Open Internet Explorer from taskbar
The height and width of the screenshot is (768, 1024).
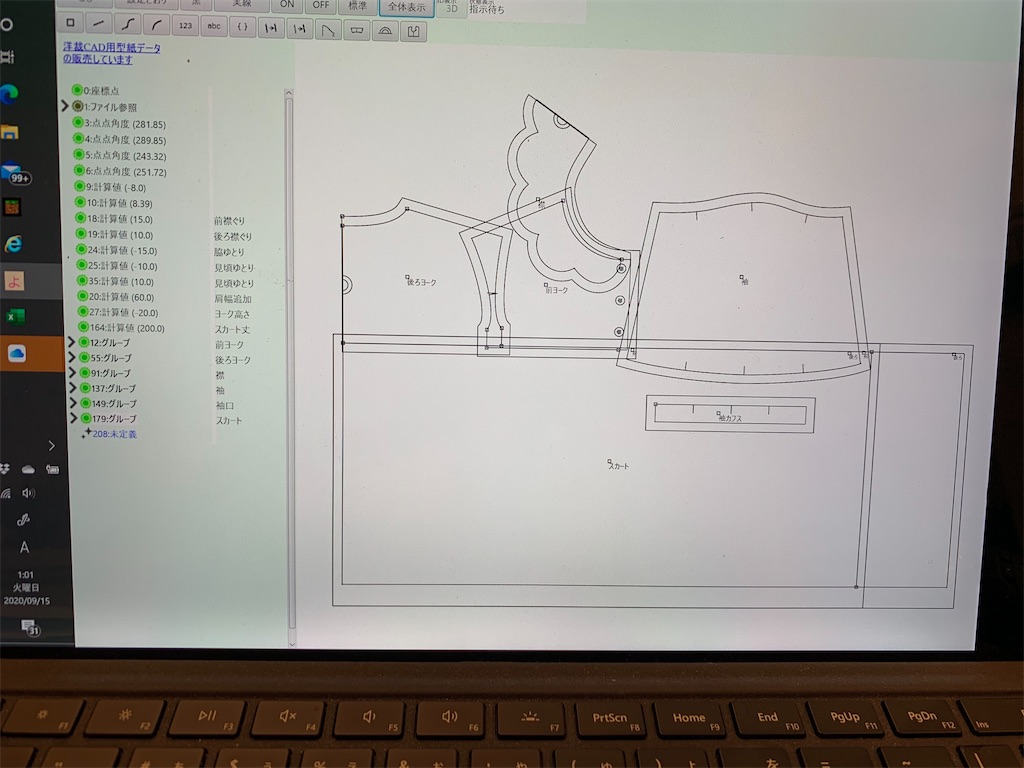click(13, 244)
